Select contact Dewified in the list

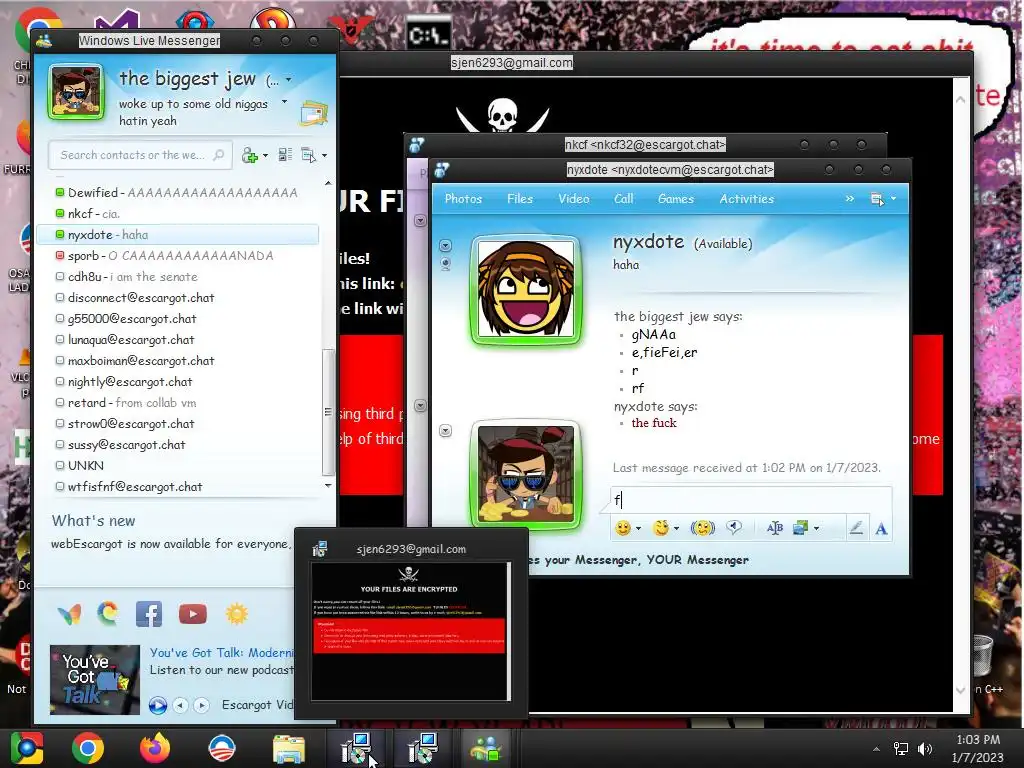point(177,193)
